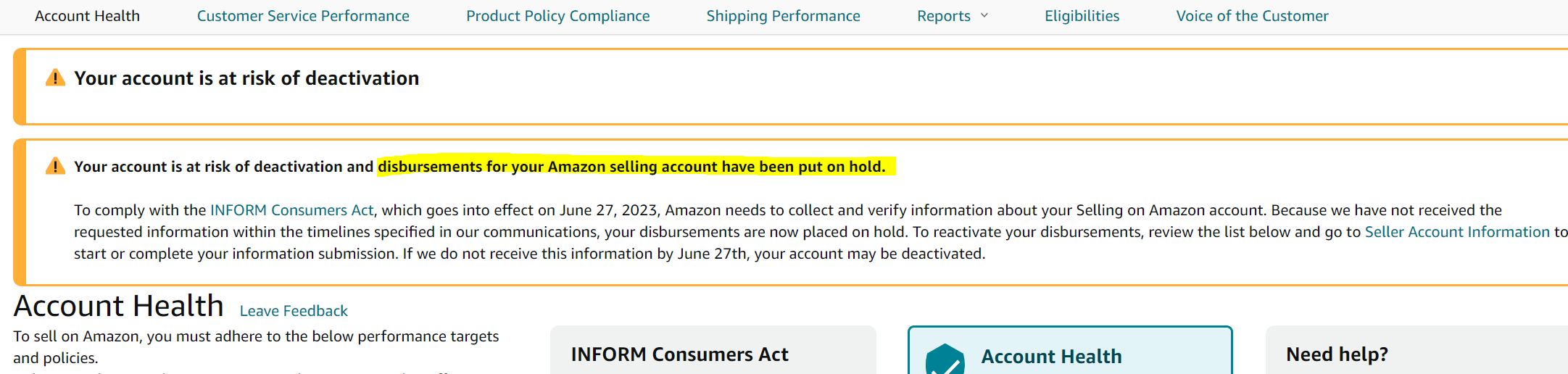Click the large Account Health page heading

coord(118,306)
